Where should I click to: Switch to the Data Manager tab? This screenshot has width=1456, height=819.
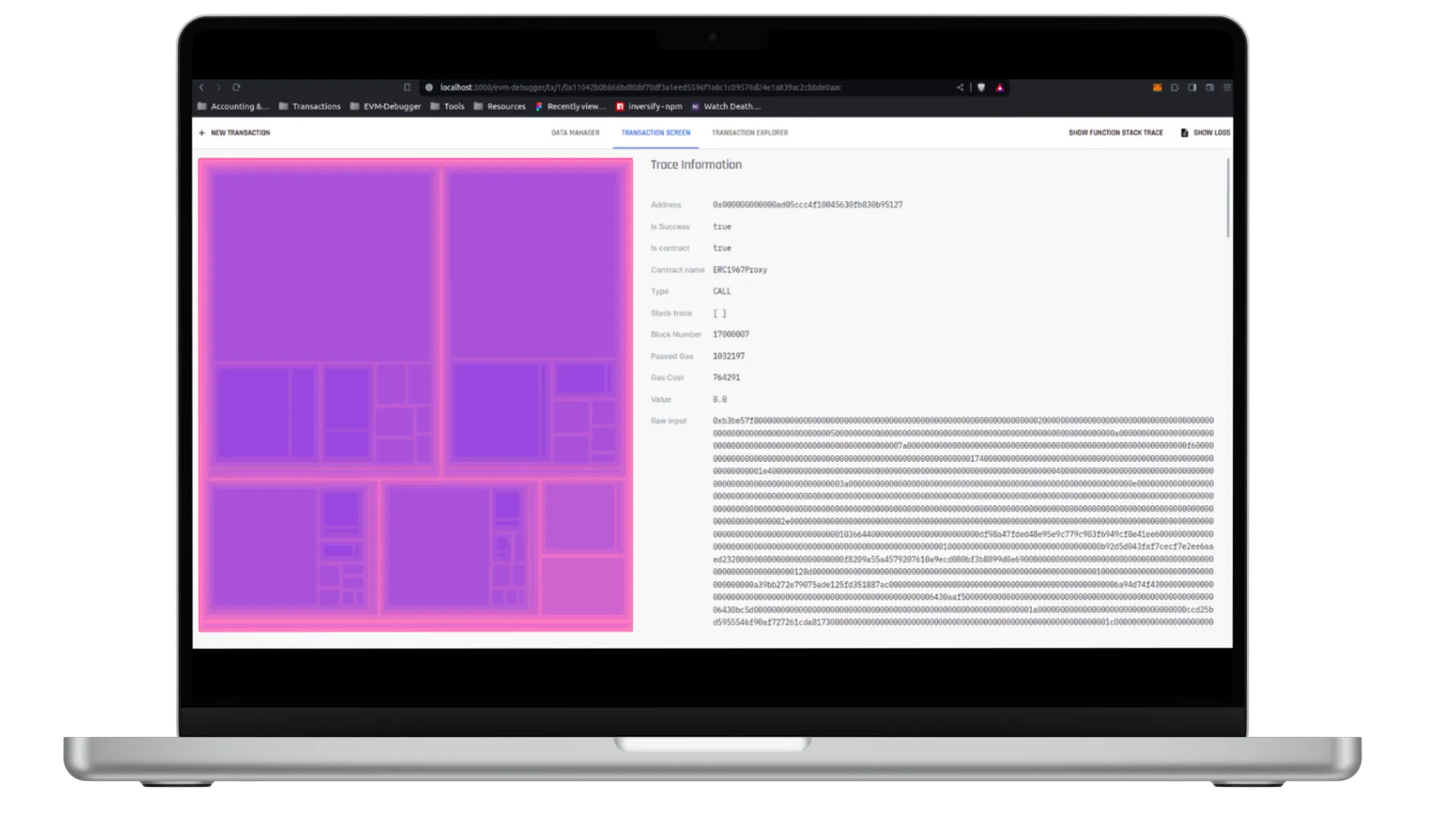point(575,132)
